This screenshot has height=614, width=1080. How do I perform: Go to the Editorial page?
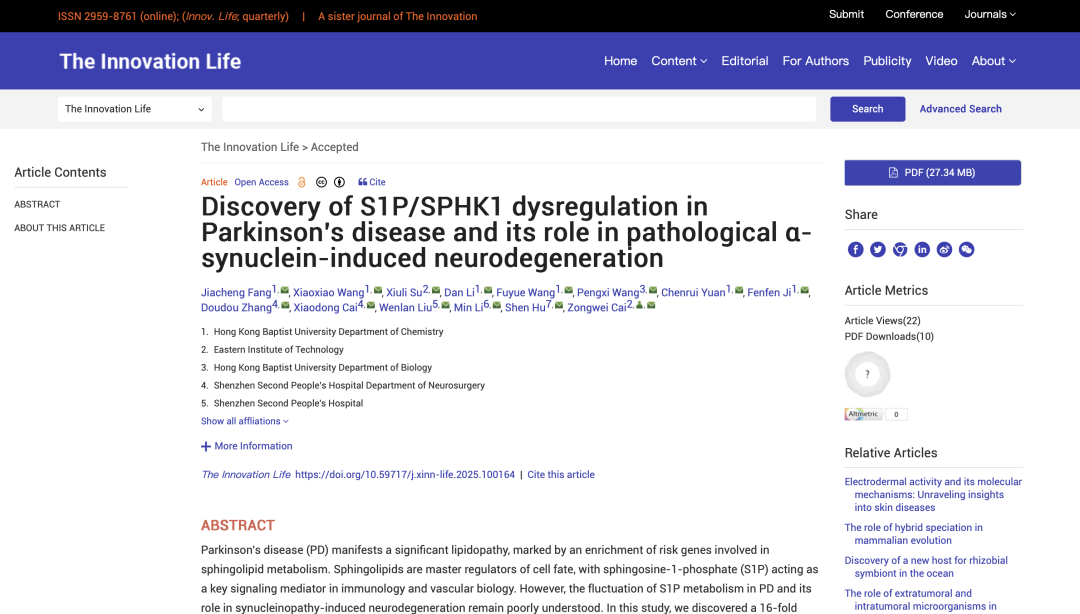[744, 61]
